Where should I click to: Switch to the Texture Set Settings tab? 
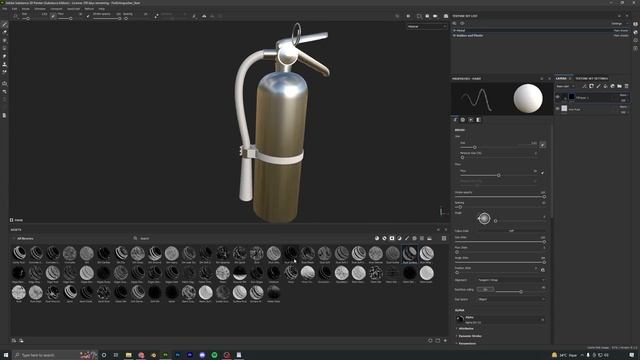[591, 78]
